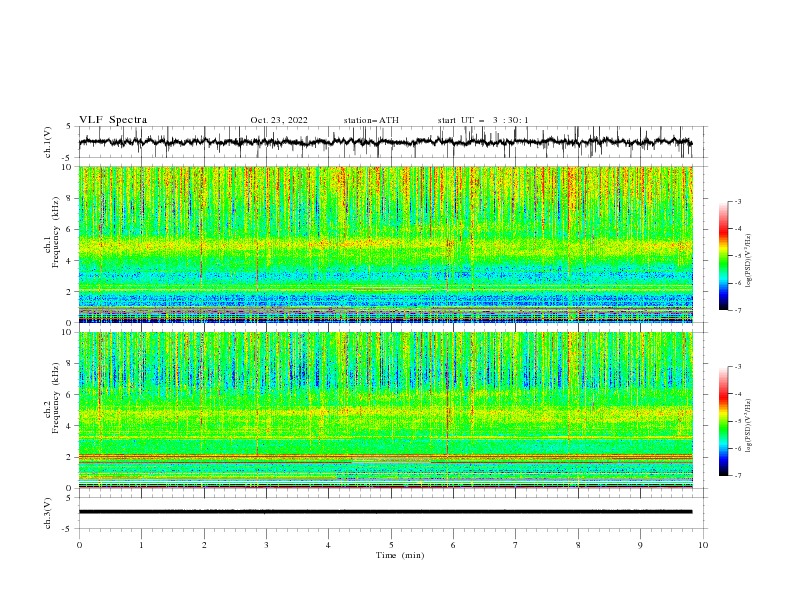Click the "ch.1(V)" waveform axis label

tap(48, 142)
